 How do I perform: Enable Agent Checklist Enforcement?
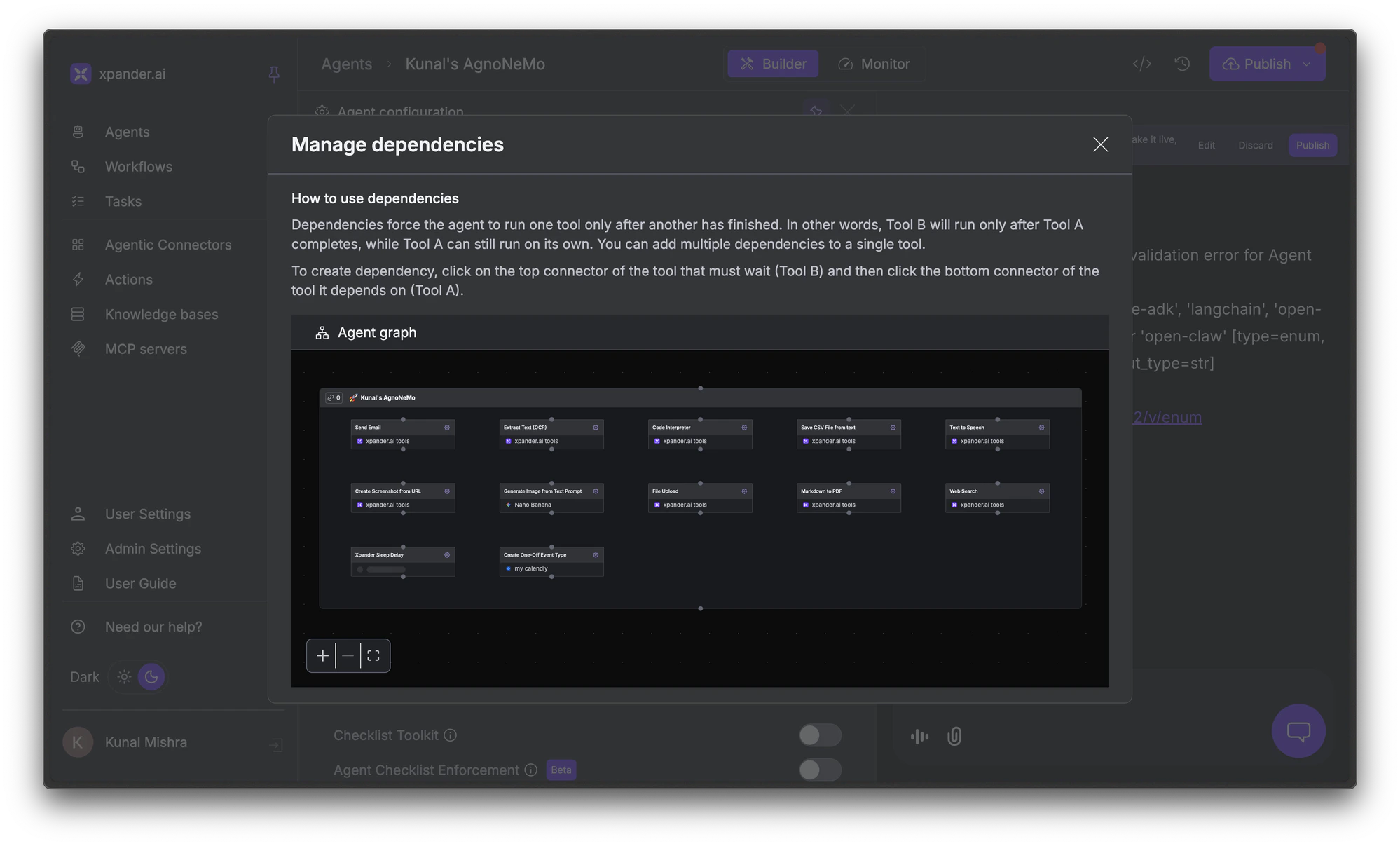click(x=820, y=770)
